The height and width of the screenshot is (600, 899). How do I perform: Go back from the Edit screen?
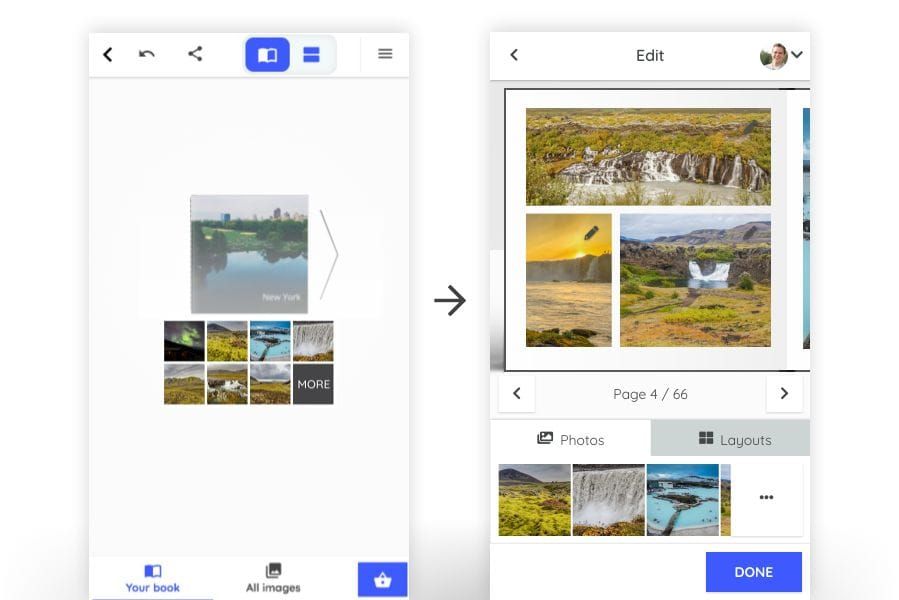(x=514, y=55)
